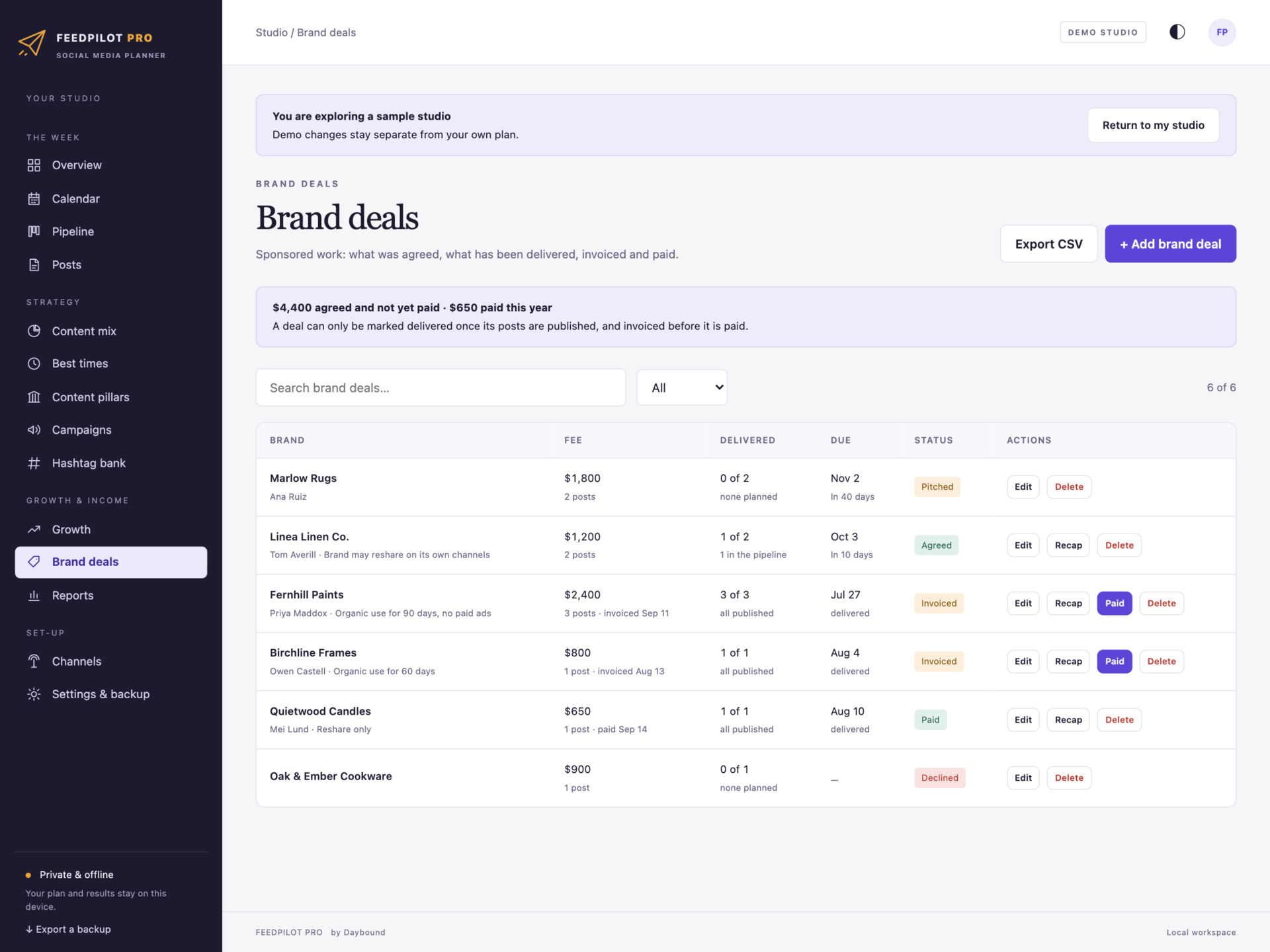Click the FeedPilot paper plane logo
The image size is (1270, 952).
point(32,44)
